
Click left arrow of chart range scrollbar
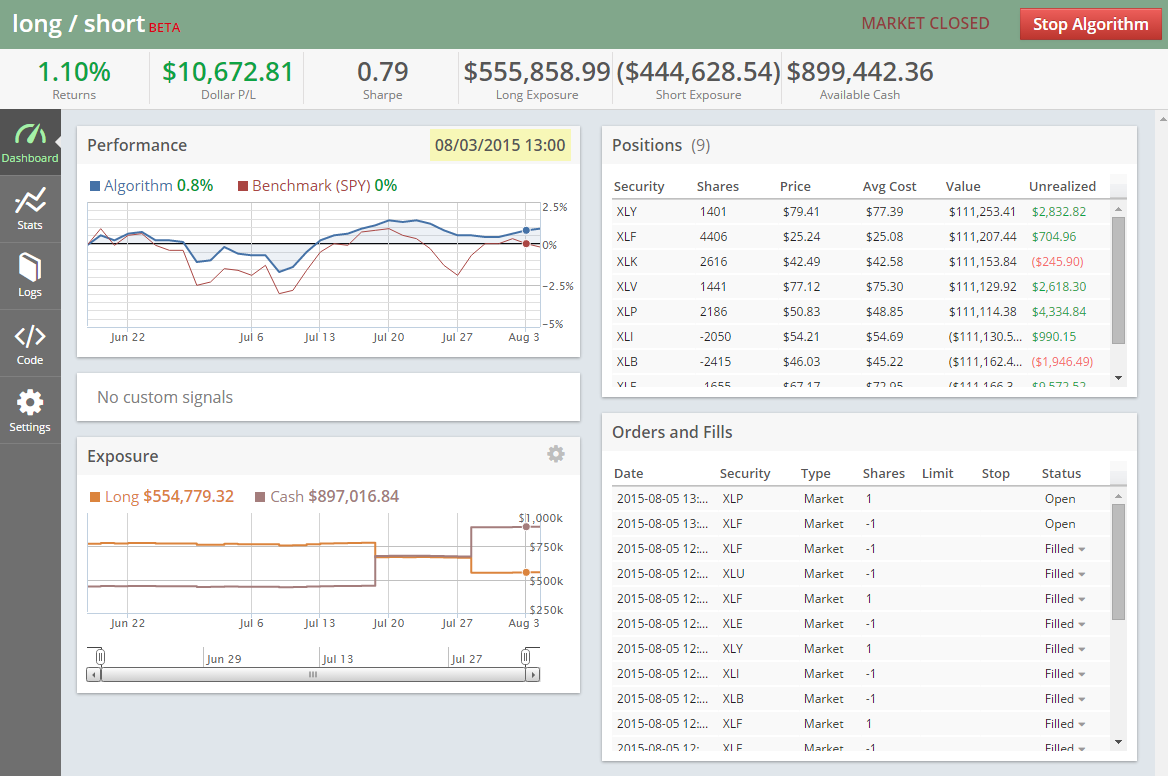[94, 675]
